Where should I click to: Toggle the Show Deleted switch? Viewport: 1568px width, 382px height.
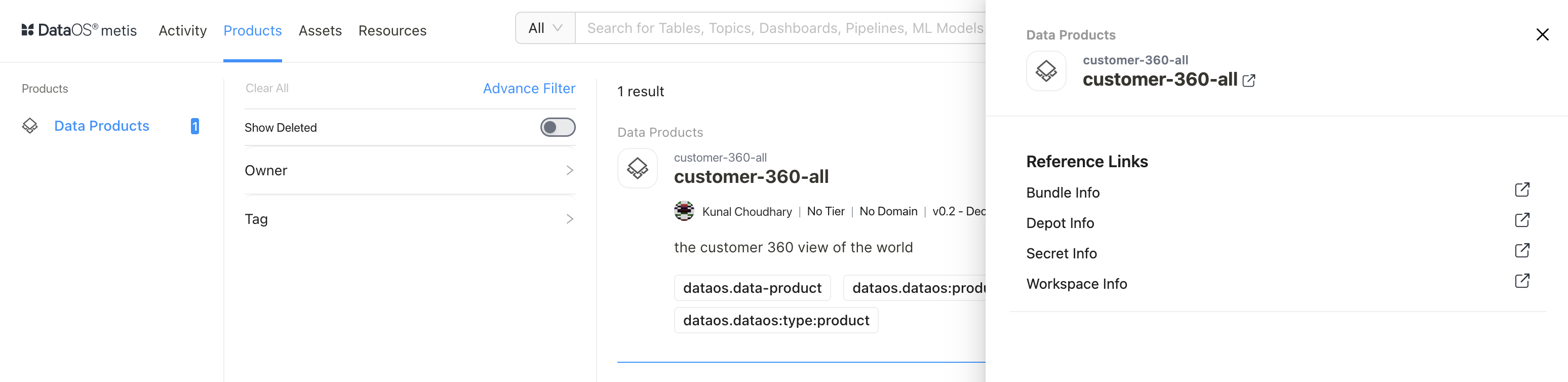point(558,127)
